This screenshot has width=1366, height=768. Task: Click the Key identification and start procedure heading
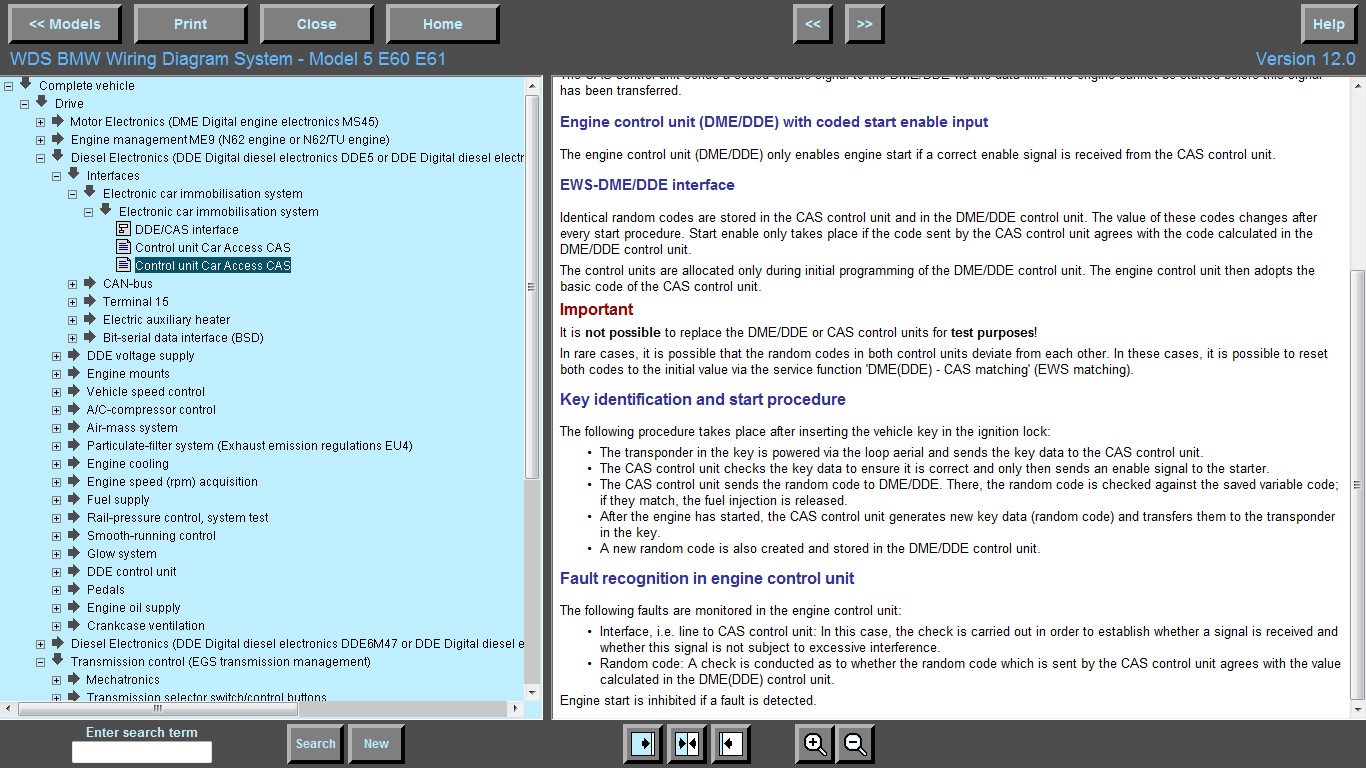[x=703, y=400]
